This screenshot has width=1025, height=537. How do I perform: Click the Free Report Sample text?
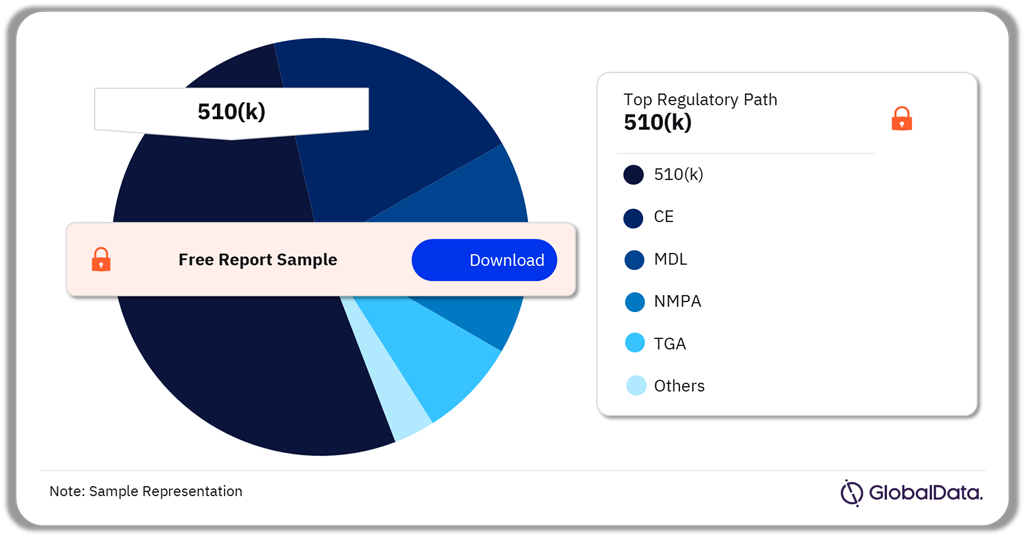(x=258, y=260)
